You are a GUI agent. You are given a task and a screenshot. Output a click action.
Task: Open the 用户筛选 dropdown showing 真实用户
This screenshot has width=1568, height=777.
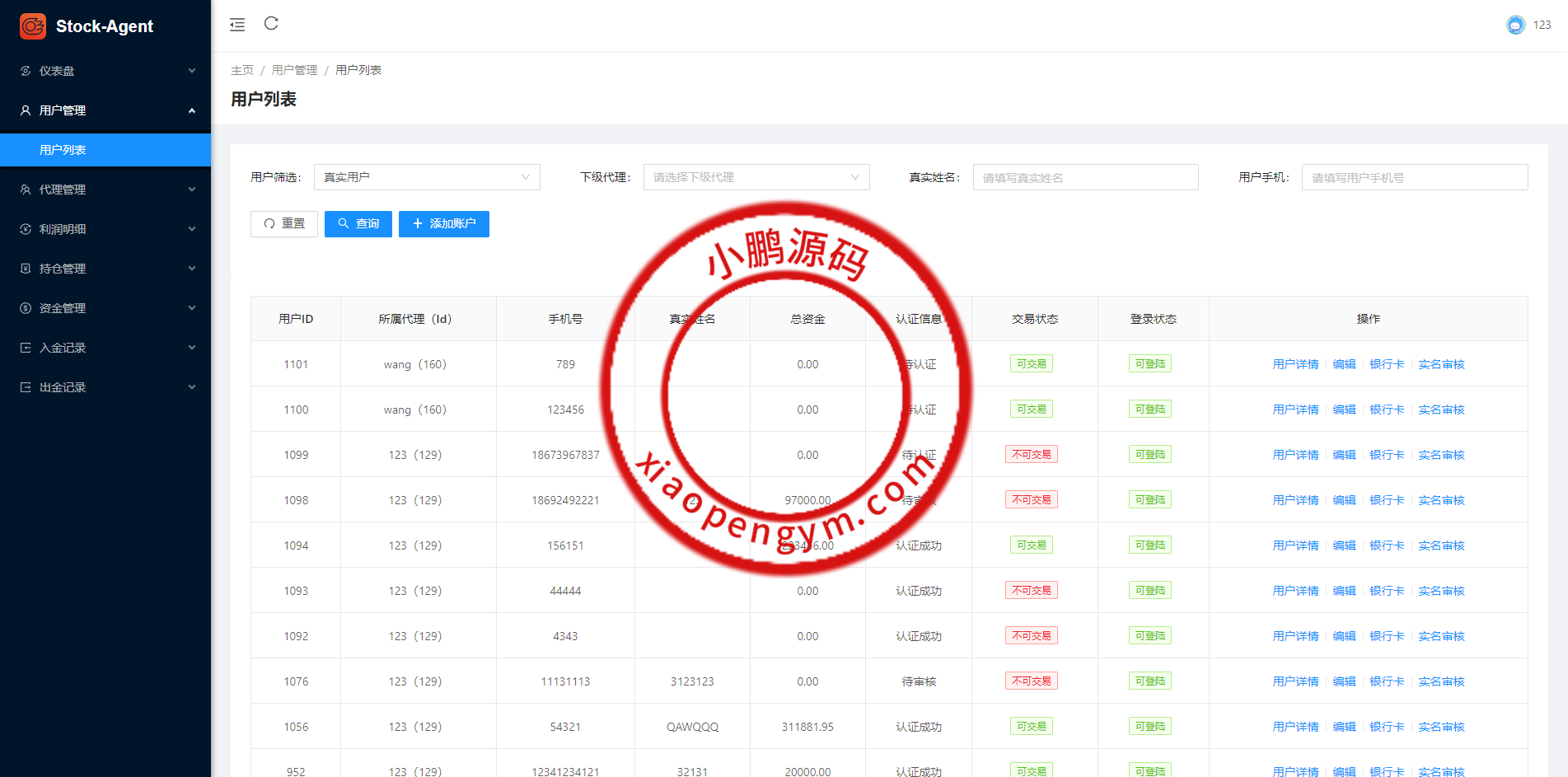click(426, 177)
